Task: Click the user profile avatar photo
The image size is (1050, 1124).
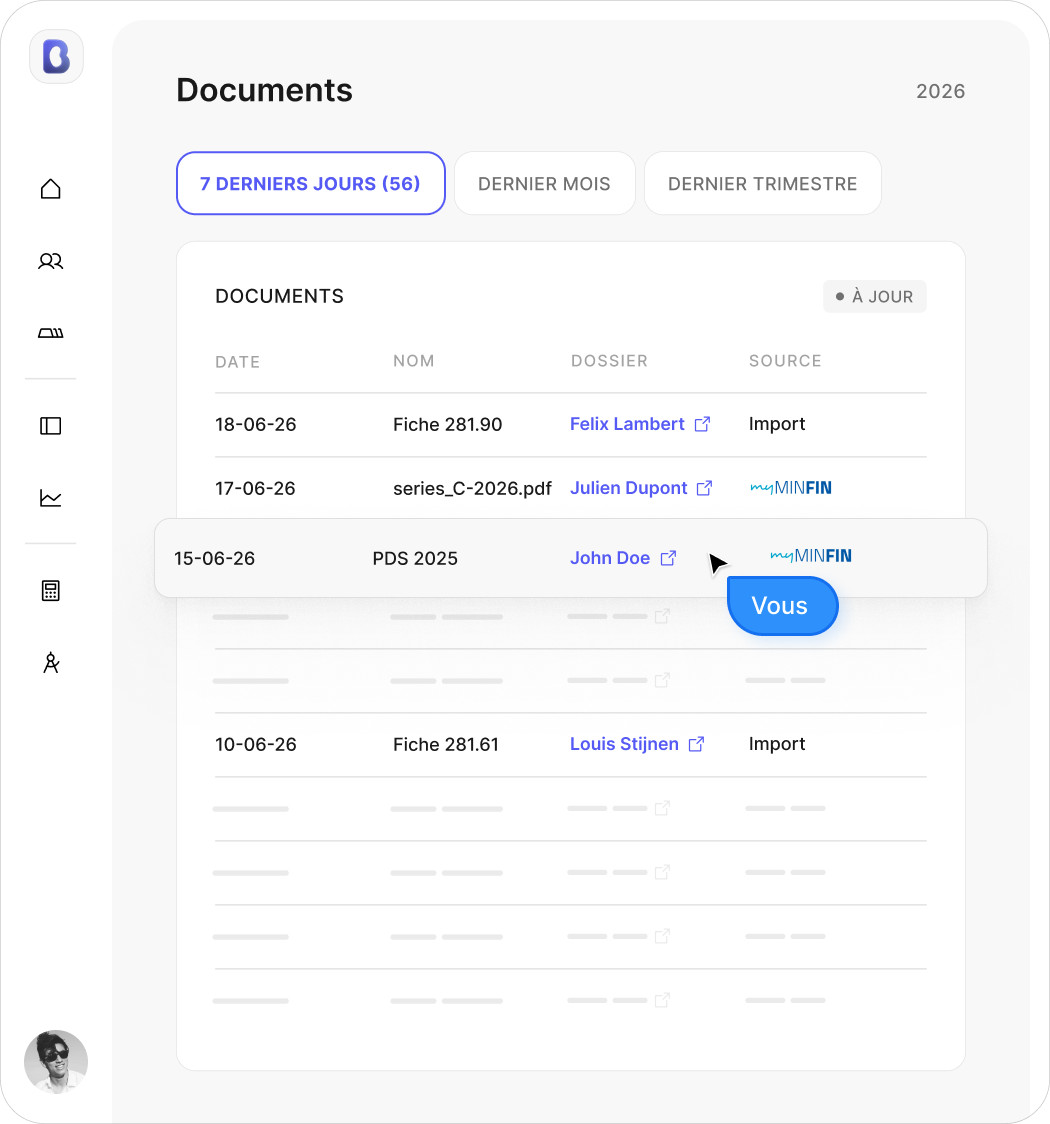Action: pyautogui.click(x=56, y=1062)
